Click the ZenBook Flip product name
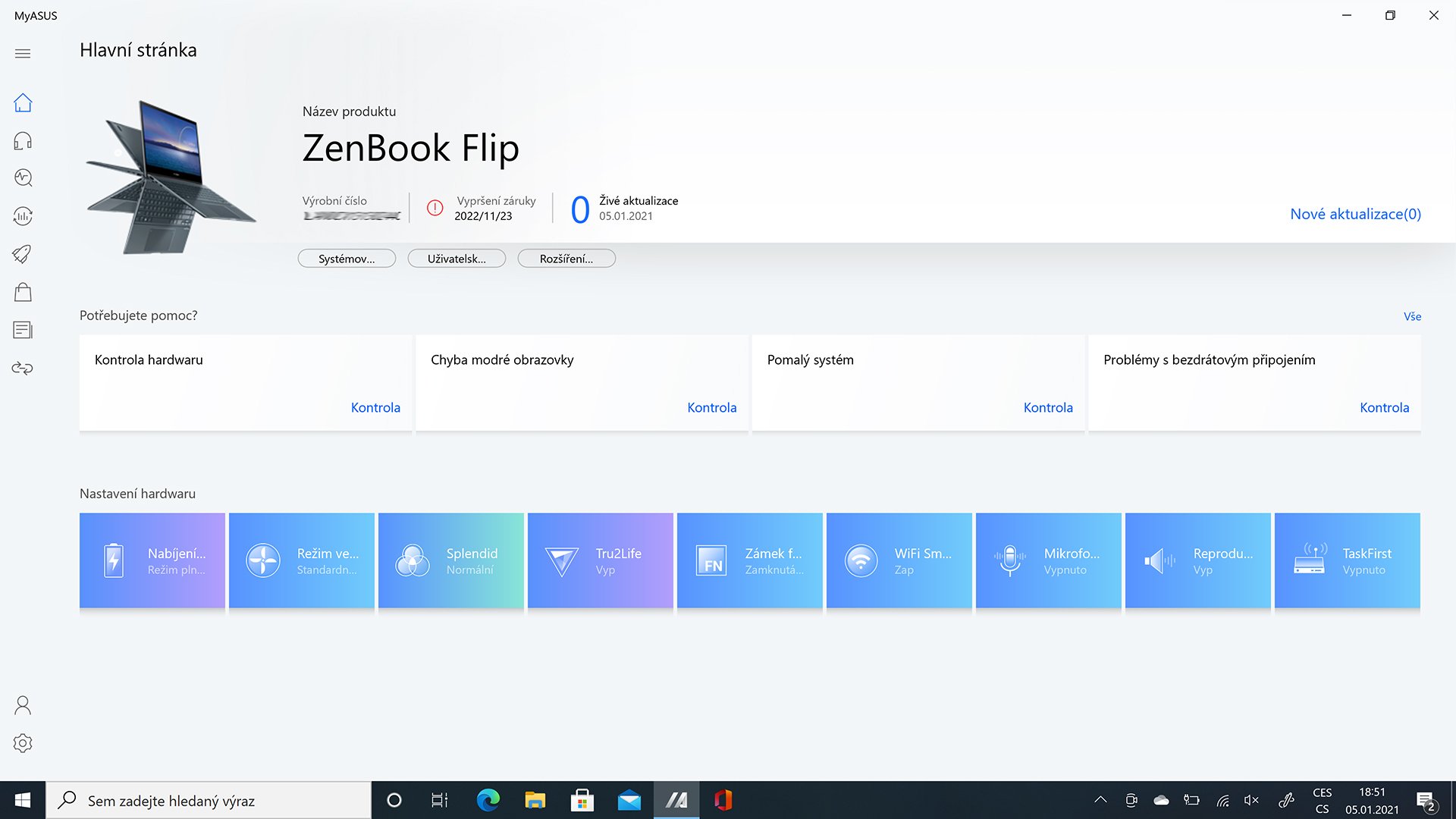Image resolution: width=1456 pixels, height=819 pixels. tap(410, 149)
